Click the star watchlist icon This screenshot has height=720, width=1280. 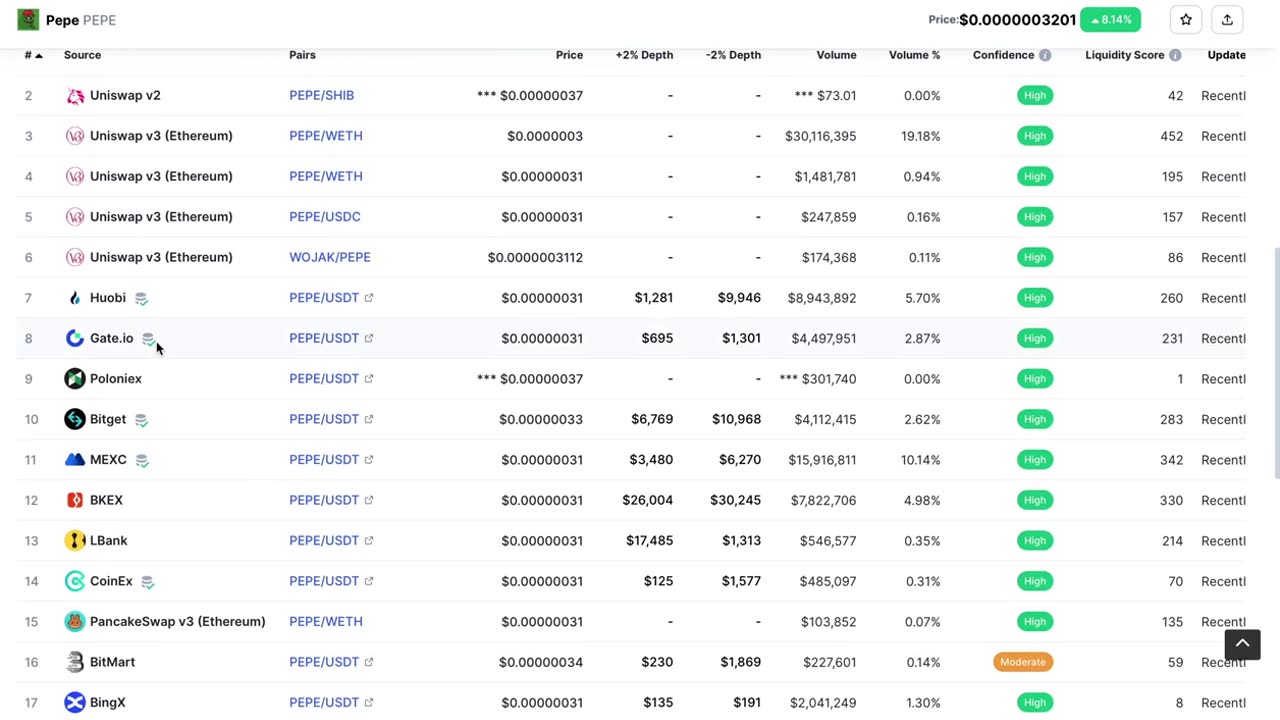click(x=1186, y=20)
